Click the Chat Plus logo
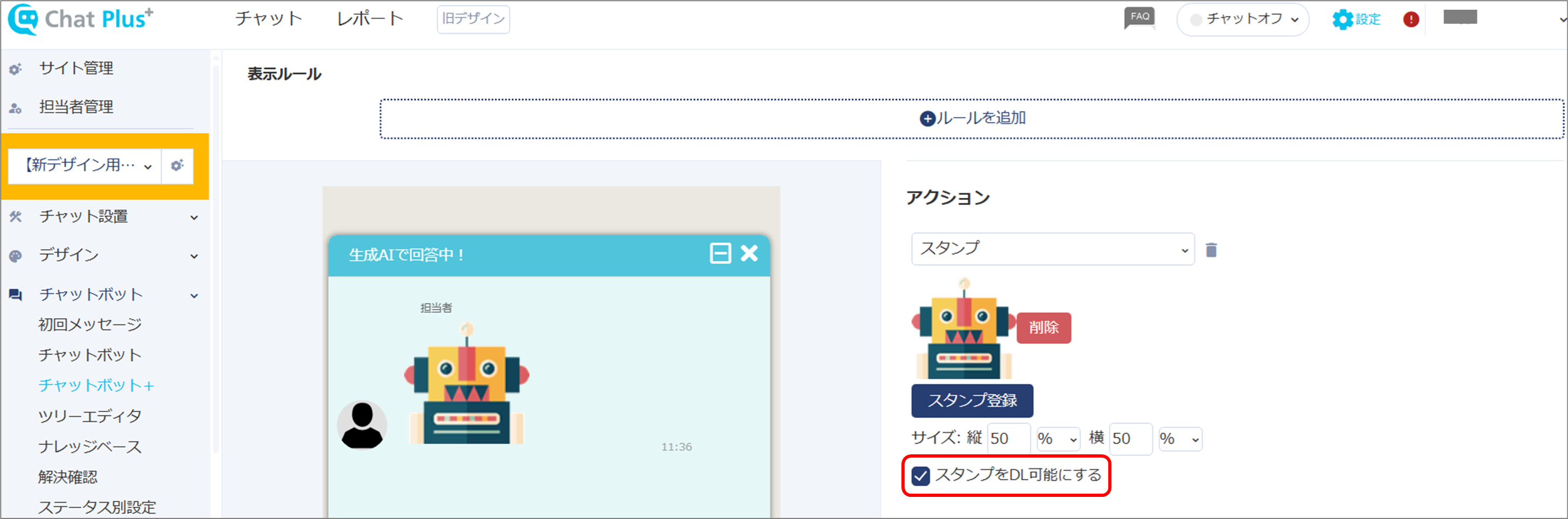The height and width of the screenshot is (519, 1568). [80, 19]
